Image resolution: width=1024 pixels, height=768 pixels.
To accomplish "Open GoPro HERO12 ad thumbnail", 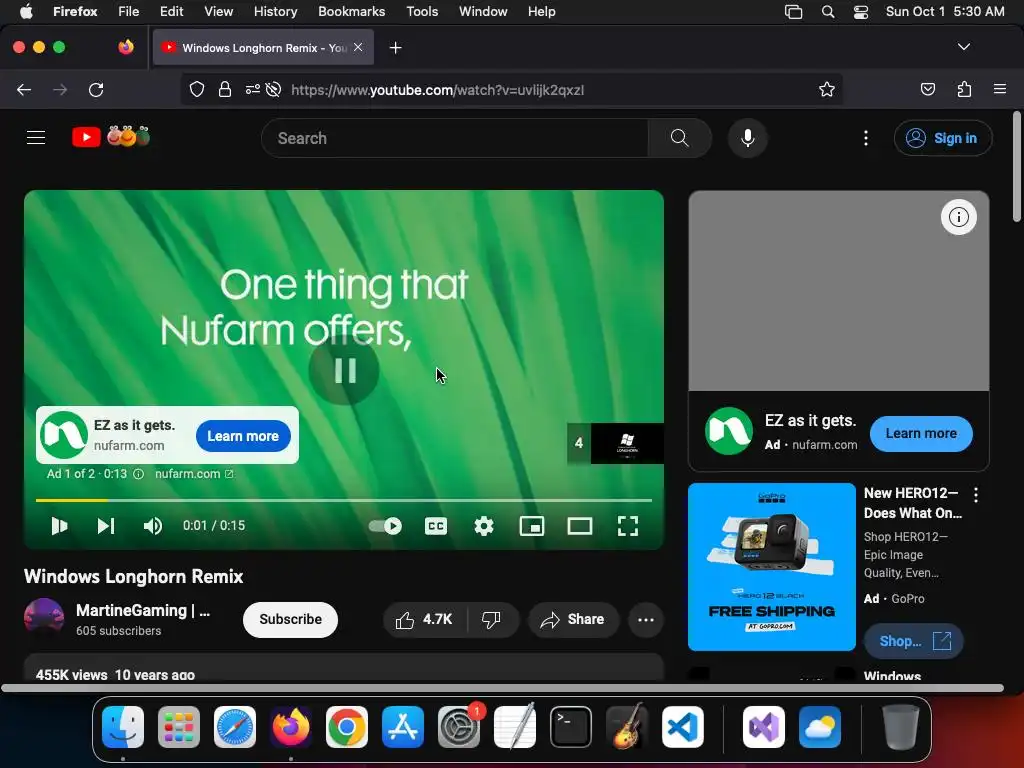I will coord(771,567).
